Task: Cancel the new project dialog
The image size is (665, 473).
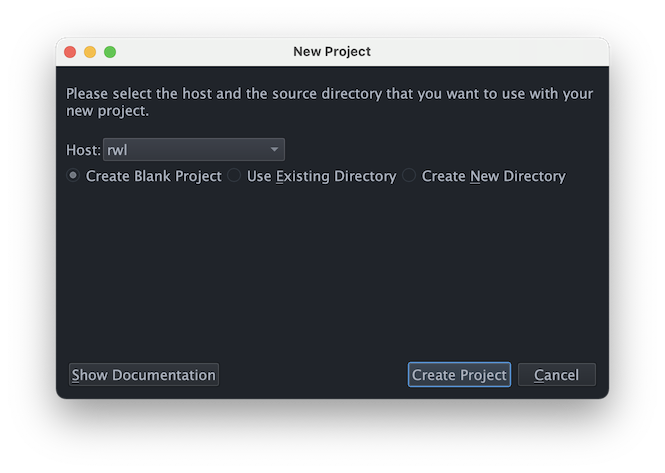Action: (556, 375)
